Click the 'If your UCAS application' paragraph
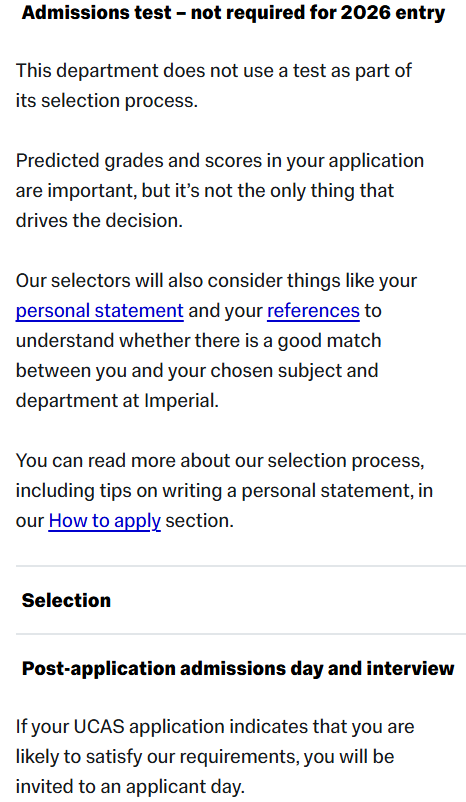The height and width of the screenshot is (802, 466). (215, 756)
